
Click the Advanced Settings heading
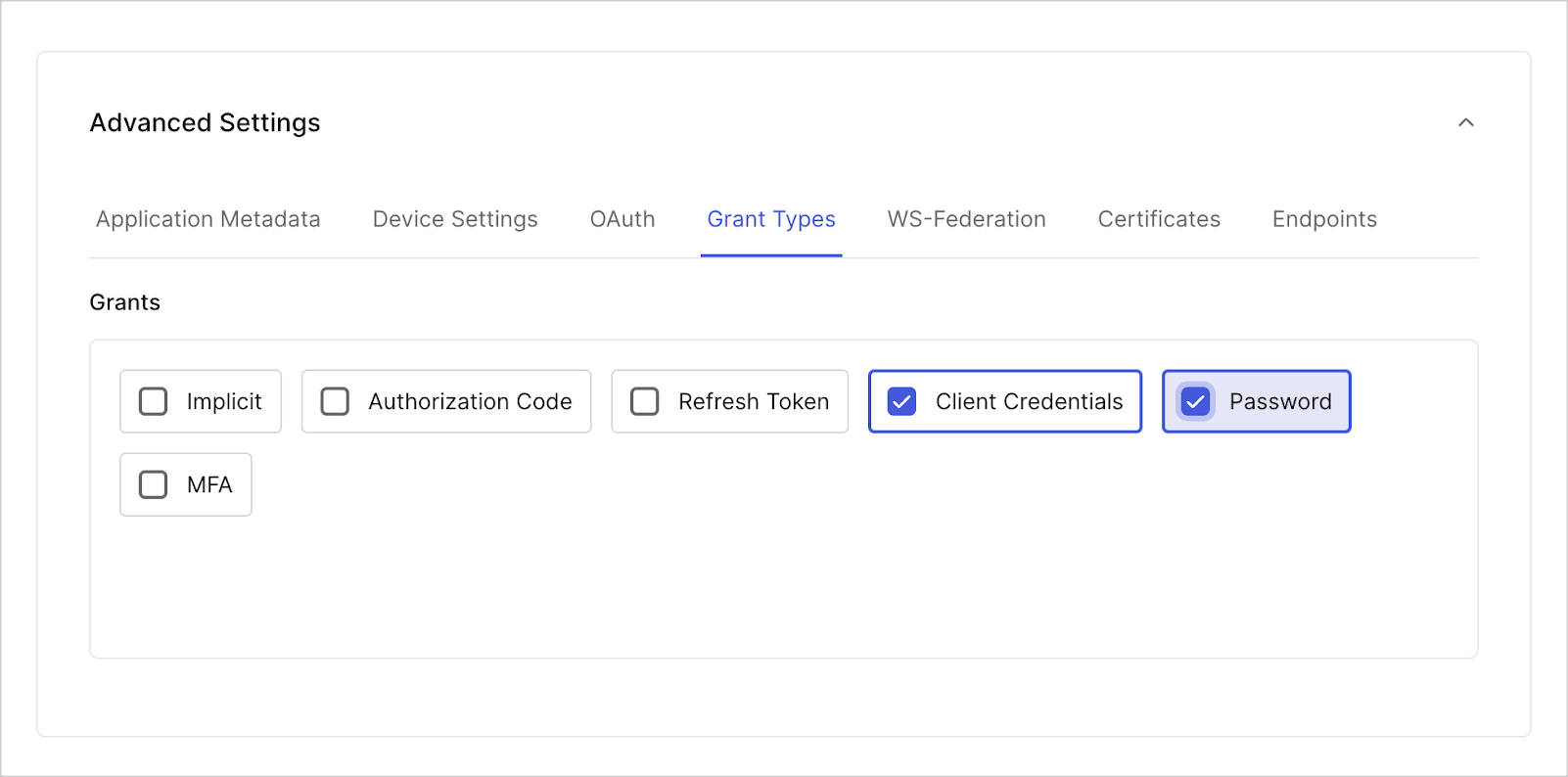(x=206, y=122)
